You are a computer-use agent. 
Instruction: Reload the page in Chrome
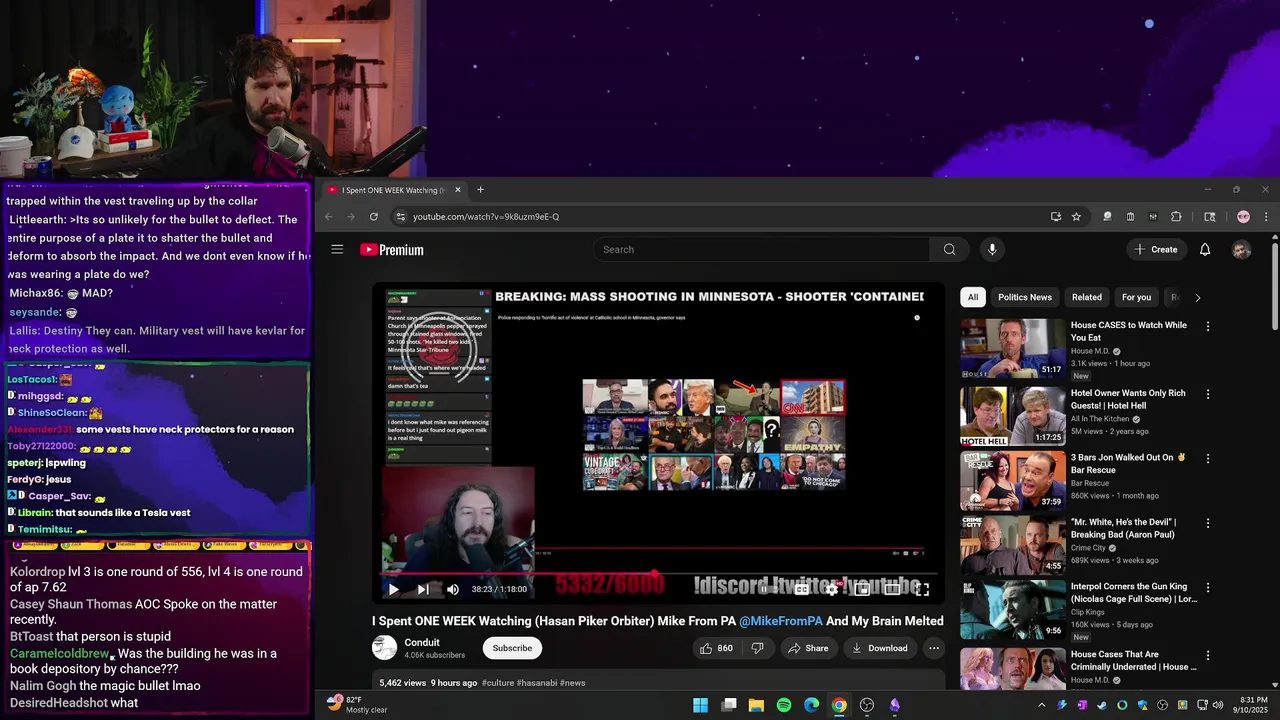click(x=374, y=216)
